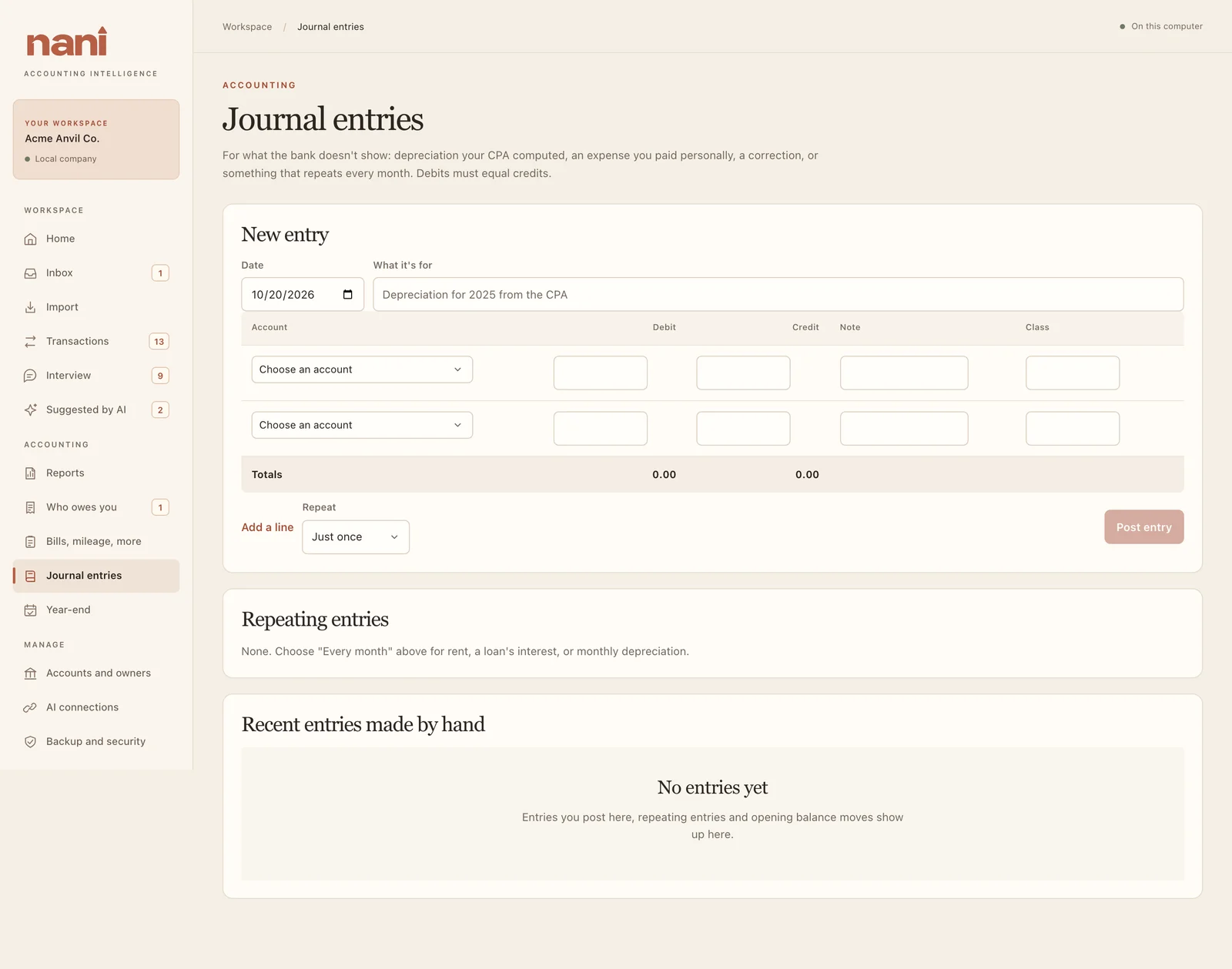Click the What it's for description field
1232x969 pixels.
(778, 295)
